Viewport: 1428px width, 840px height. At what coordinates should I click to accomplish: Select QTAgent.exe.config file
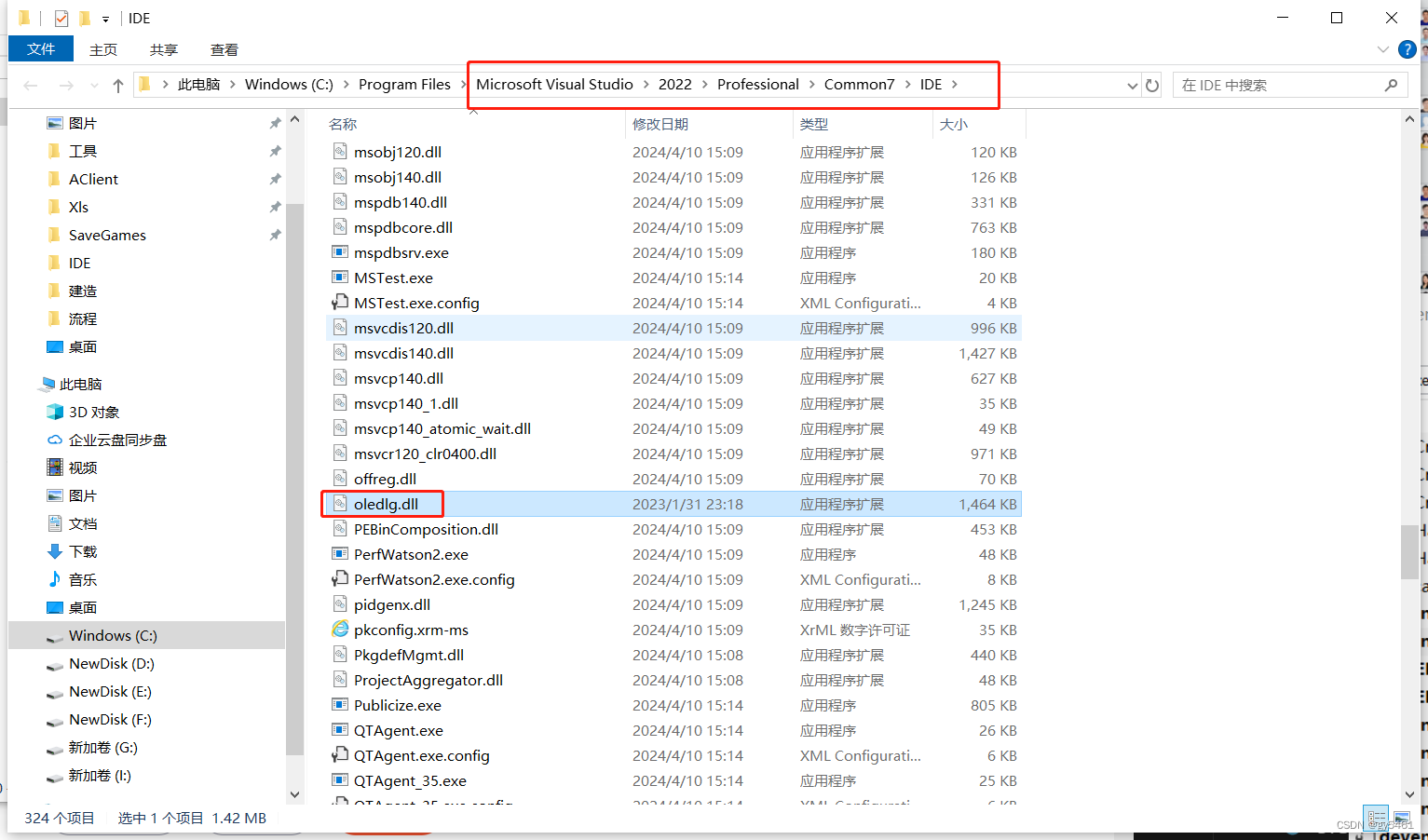point(421,755)
